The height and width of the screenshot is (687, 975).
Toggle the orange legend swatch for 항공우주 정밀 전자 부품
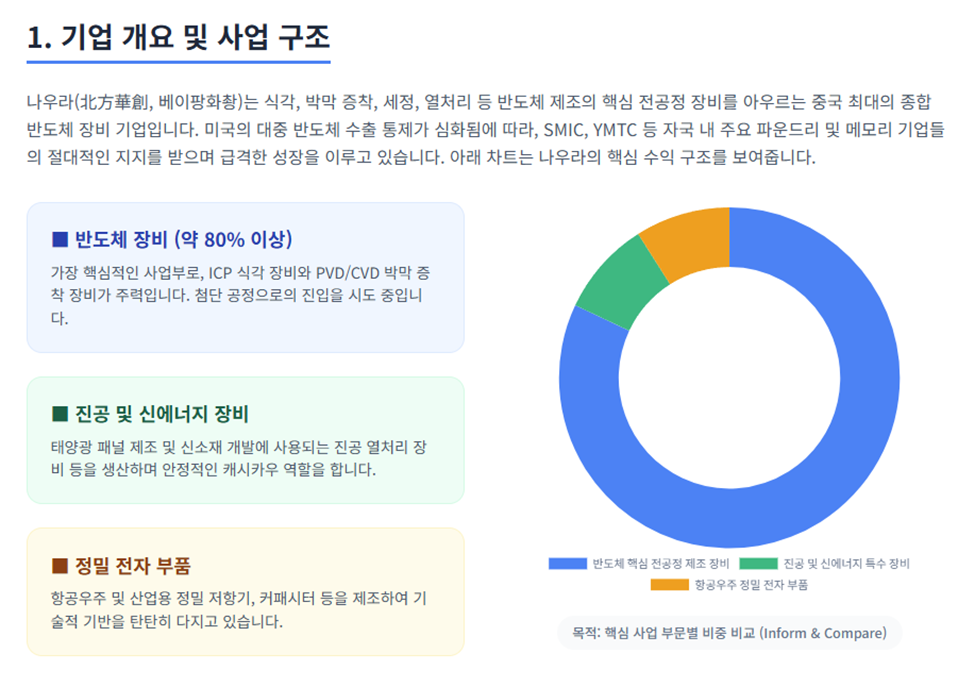coord(669,585)
